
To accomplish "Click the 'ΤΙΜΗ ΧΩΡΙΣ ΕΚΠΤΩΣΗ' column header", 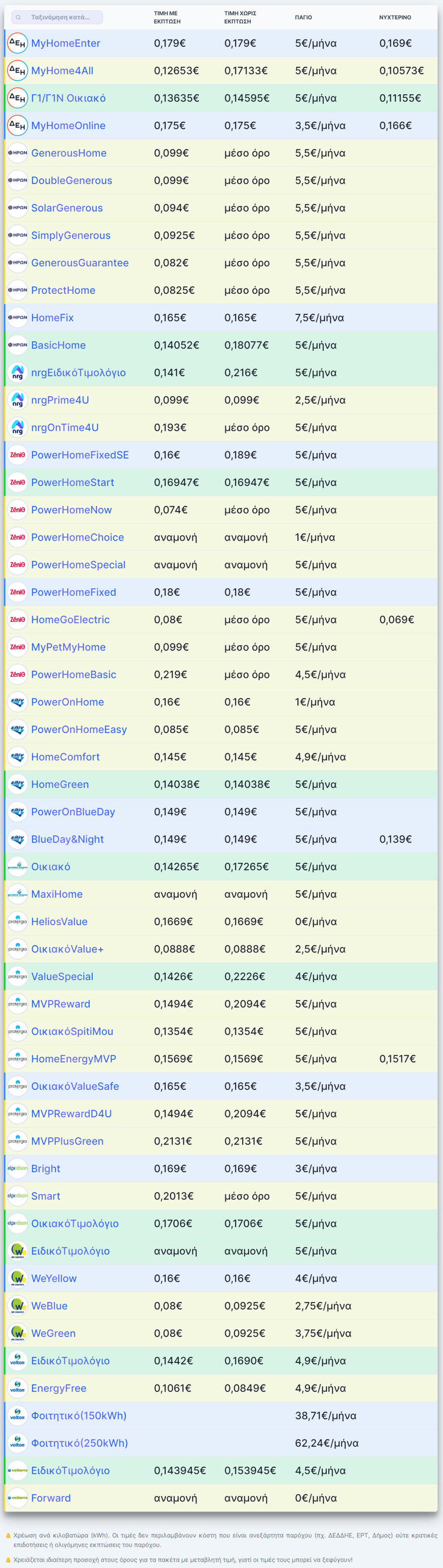I will pyautogui.click(x=240, y=17).
